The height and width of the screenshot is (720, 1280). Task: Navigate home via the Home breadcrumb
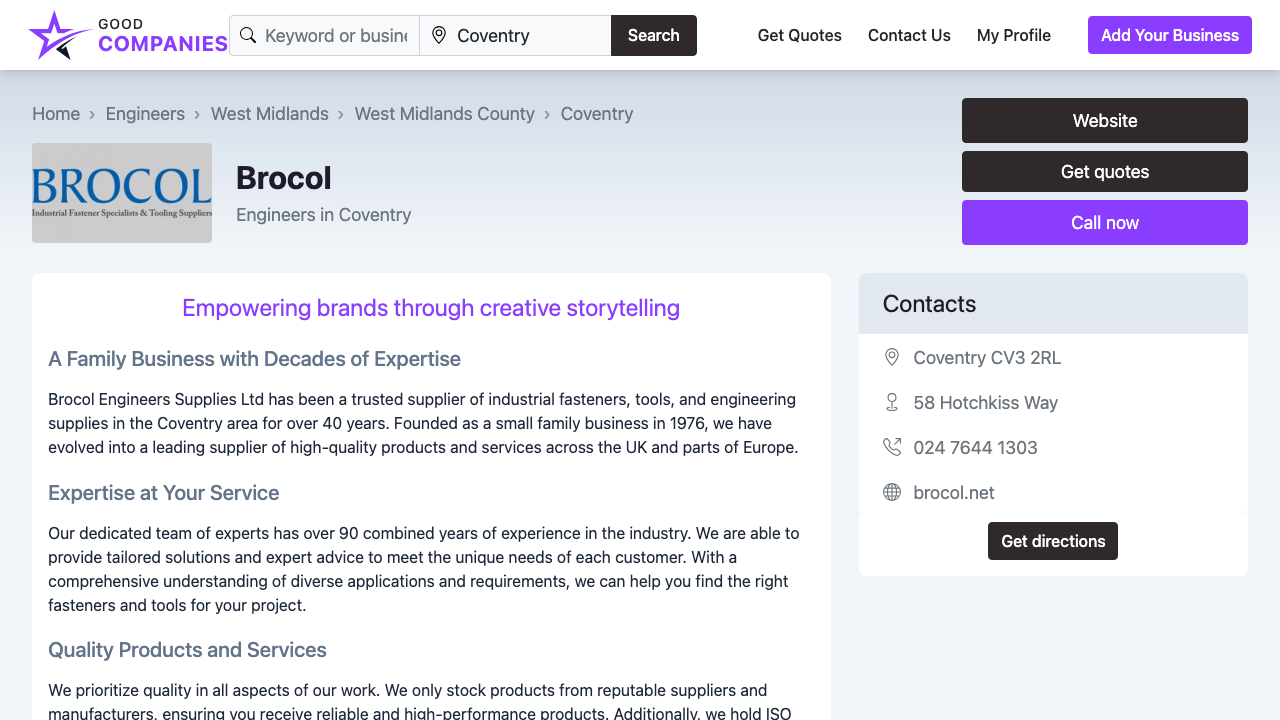click(x=56, y=113)
